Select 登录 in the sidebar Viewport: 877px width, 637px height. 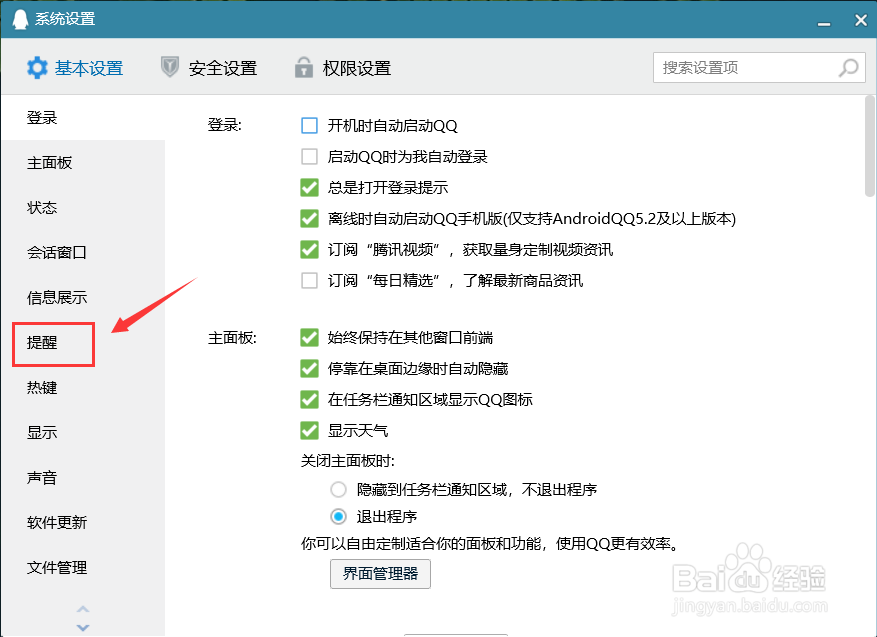83,117
